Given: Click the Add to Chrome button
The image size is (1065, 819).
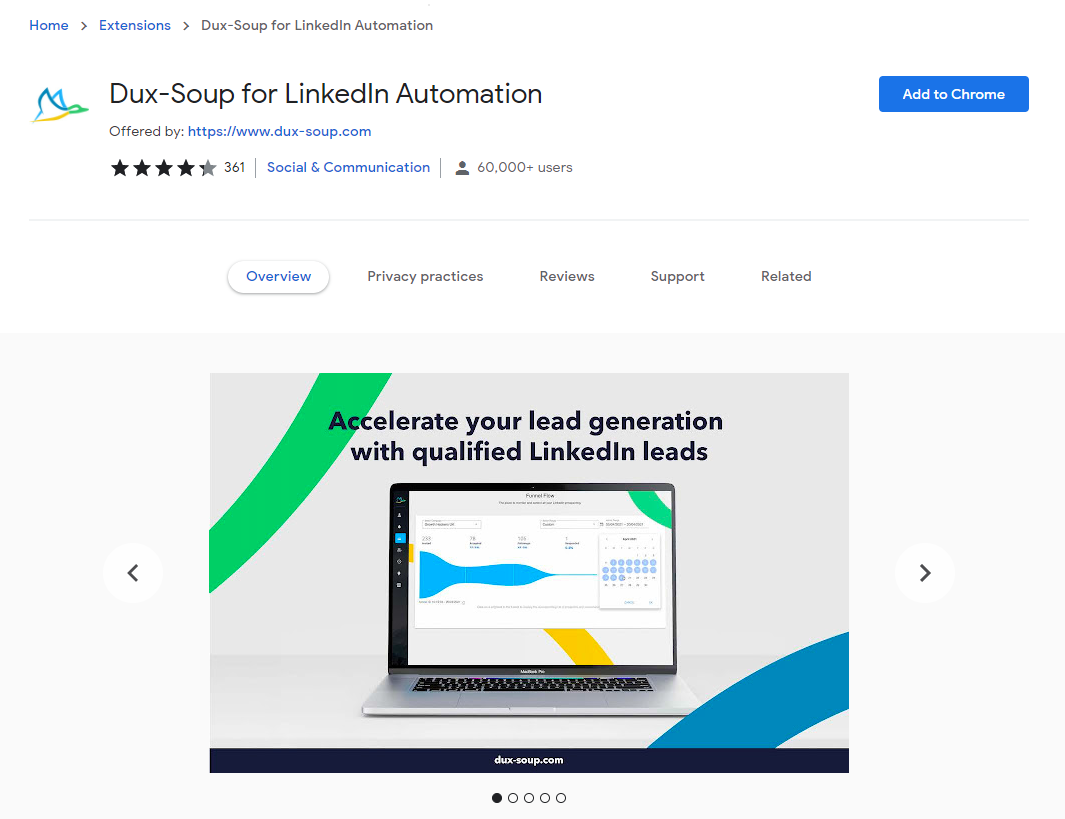Looking at the screenshot, I should (954, 94).
